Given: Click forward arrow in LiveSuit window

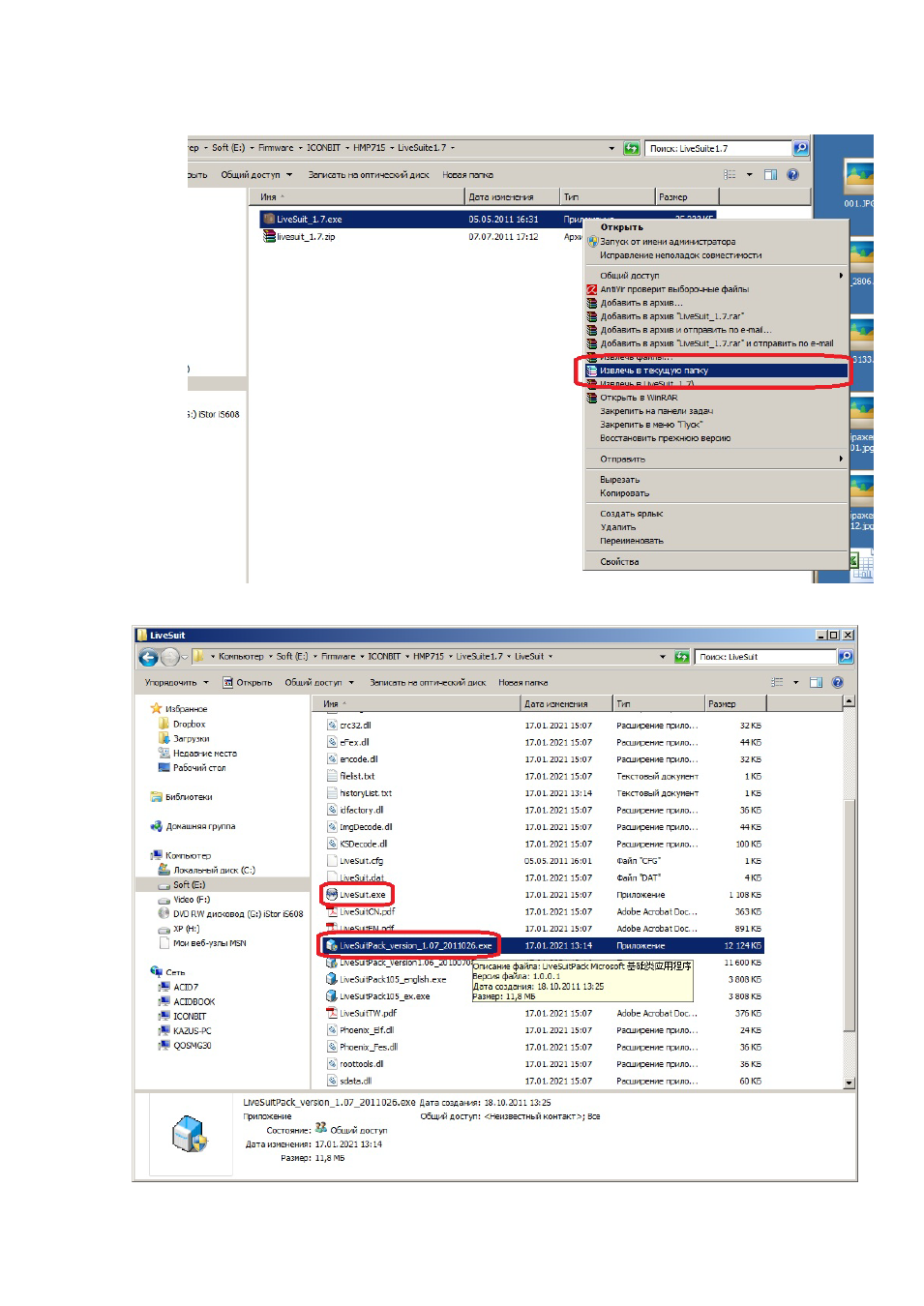Looking at the screenshot, I should tap(170, 658).
